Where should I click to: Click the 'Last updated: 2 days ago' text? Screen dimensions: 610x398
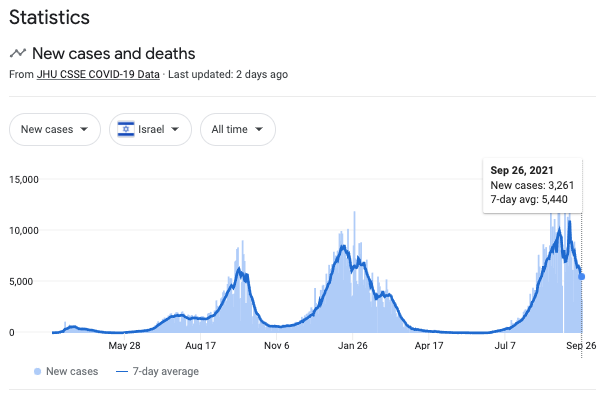(228, 74)
